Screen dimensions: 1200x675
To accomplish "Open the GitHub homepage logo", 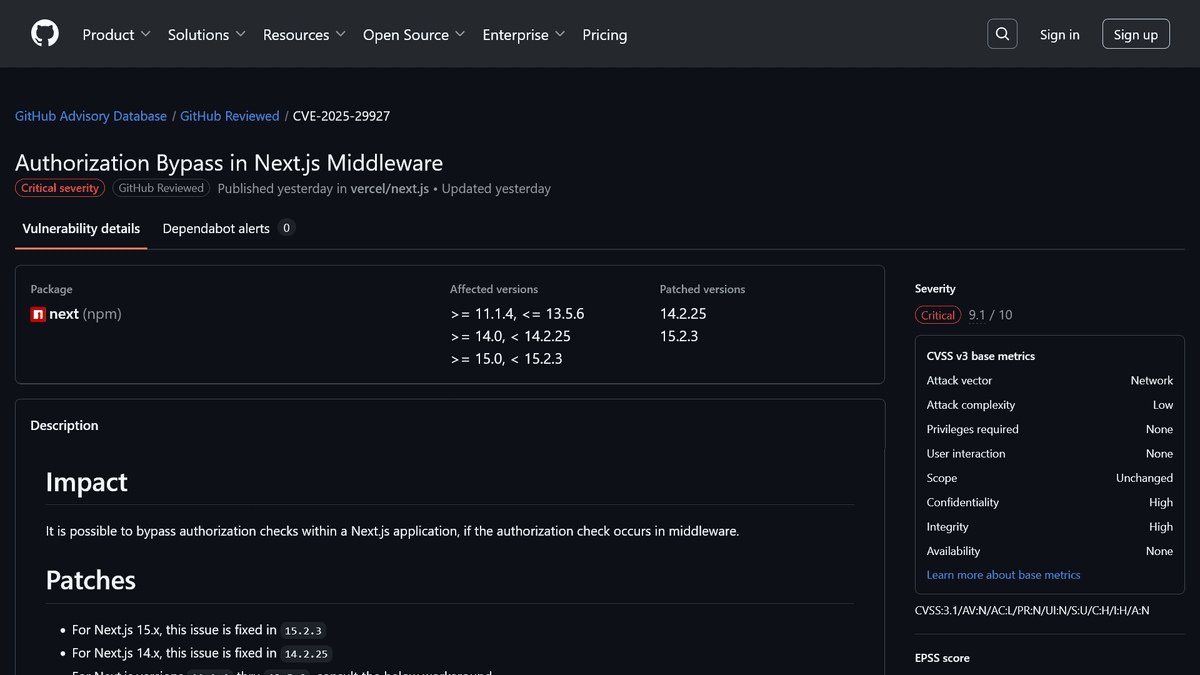I will pos(45,34).
